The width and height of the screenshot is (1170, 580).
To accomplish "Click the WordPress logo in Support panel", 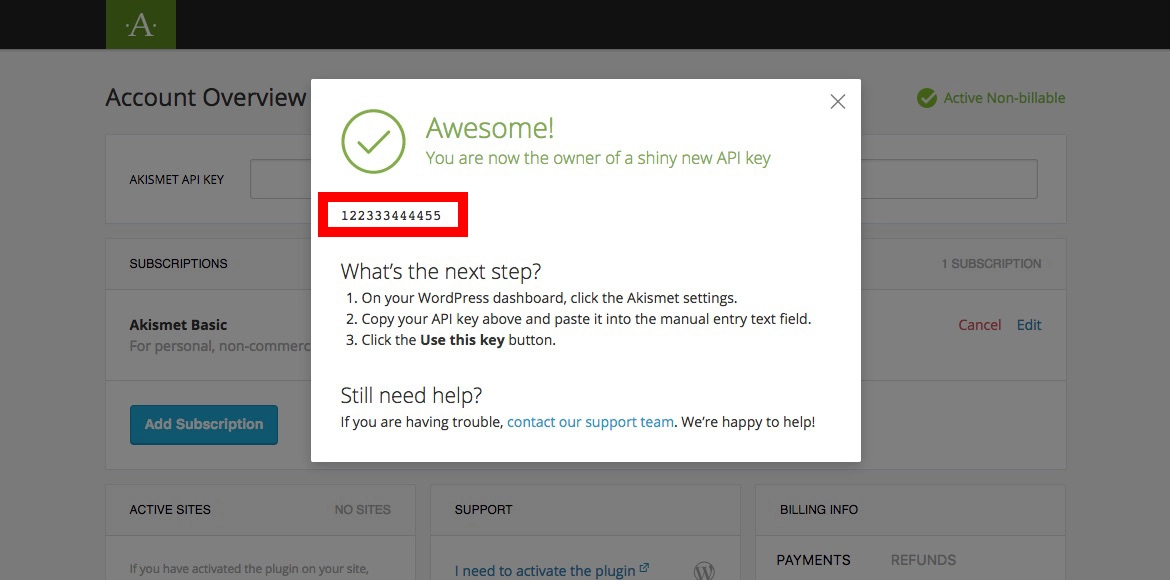I will pos(704,571).
